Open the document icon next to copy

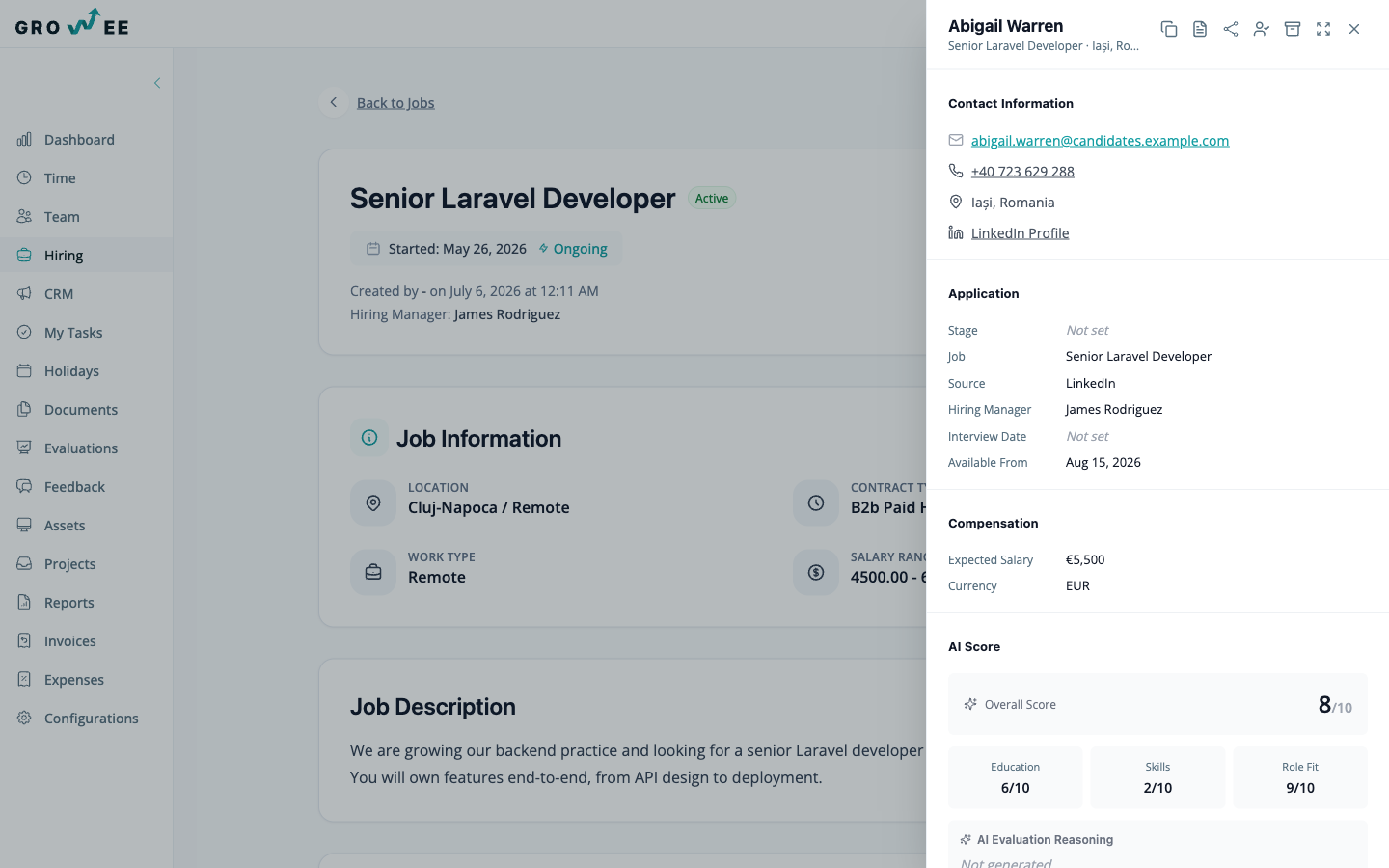1200,29
